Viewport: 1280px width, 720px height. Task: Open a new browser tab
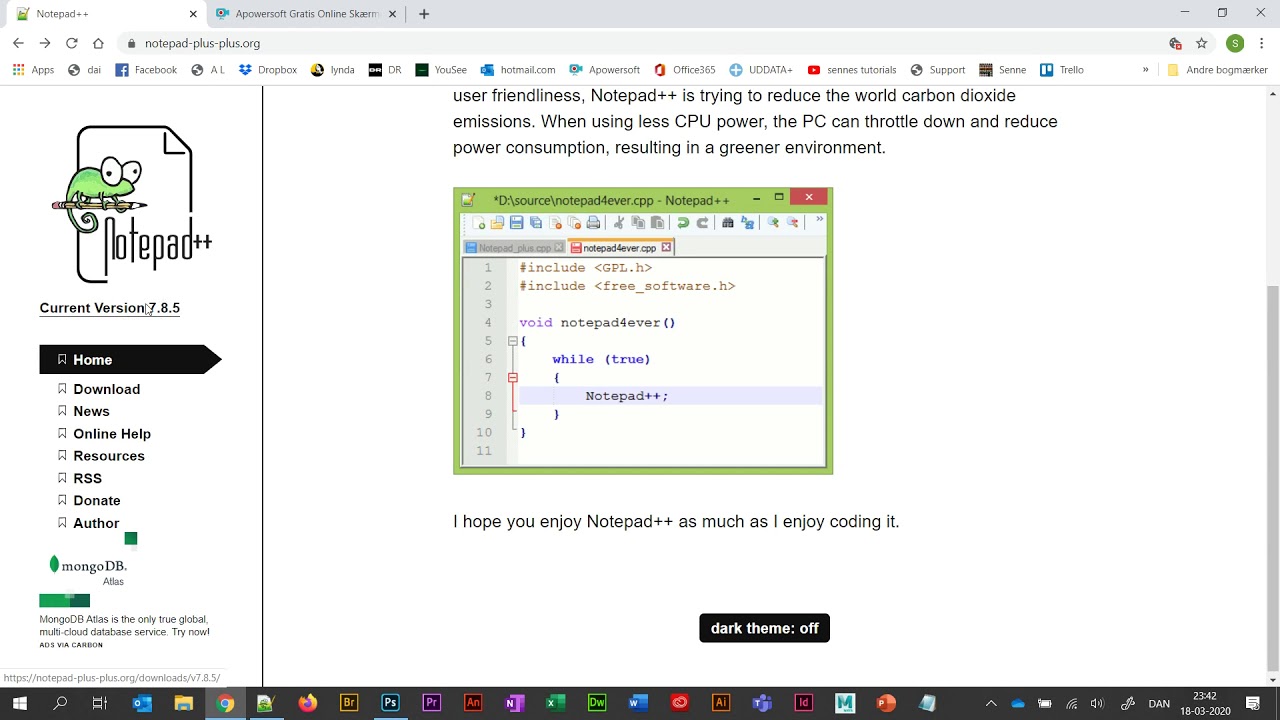(424, 14)
